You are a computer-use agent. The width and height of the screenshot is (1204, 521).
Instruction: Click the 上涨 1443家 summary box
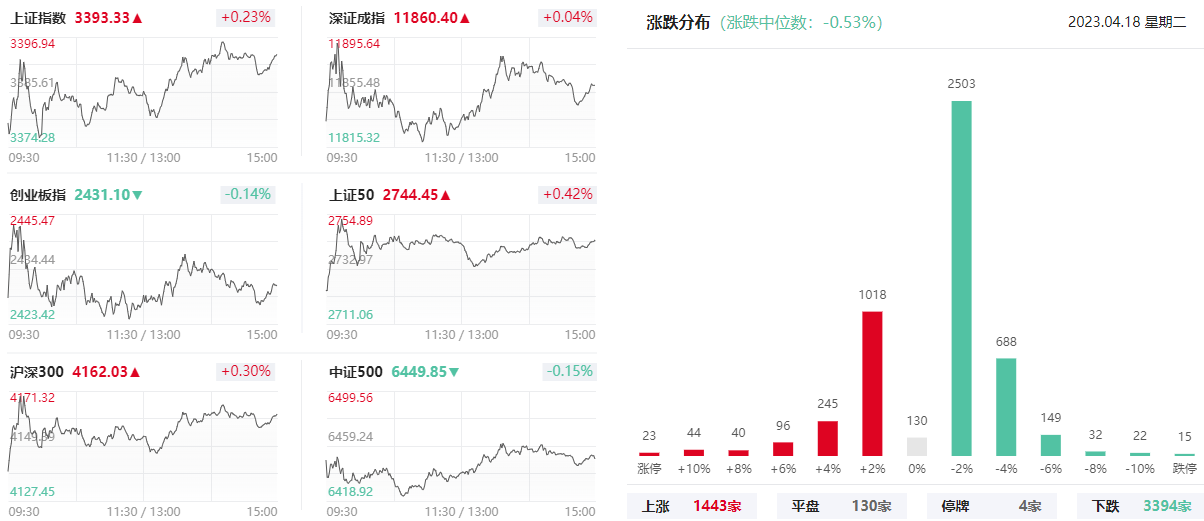pyautogui.click(x=692, y=506)
